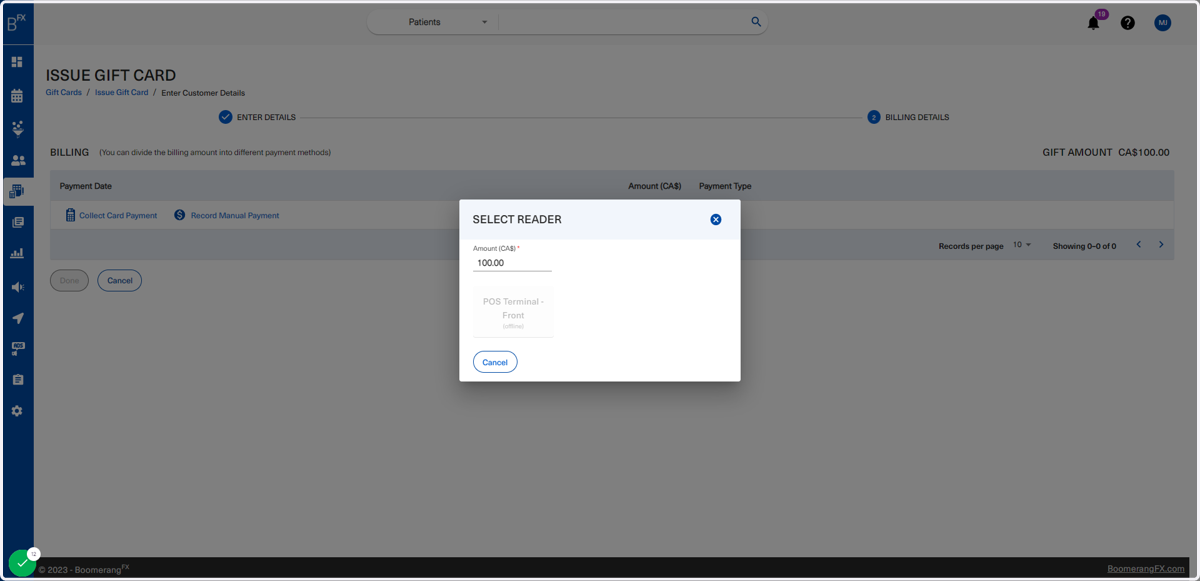The width and height of the screenshot is (1200, 581).
Task: Click the Amount (CA$) input field
Action: pos(512,263)
